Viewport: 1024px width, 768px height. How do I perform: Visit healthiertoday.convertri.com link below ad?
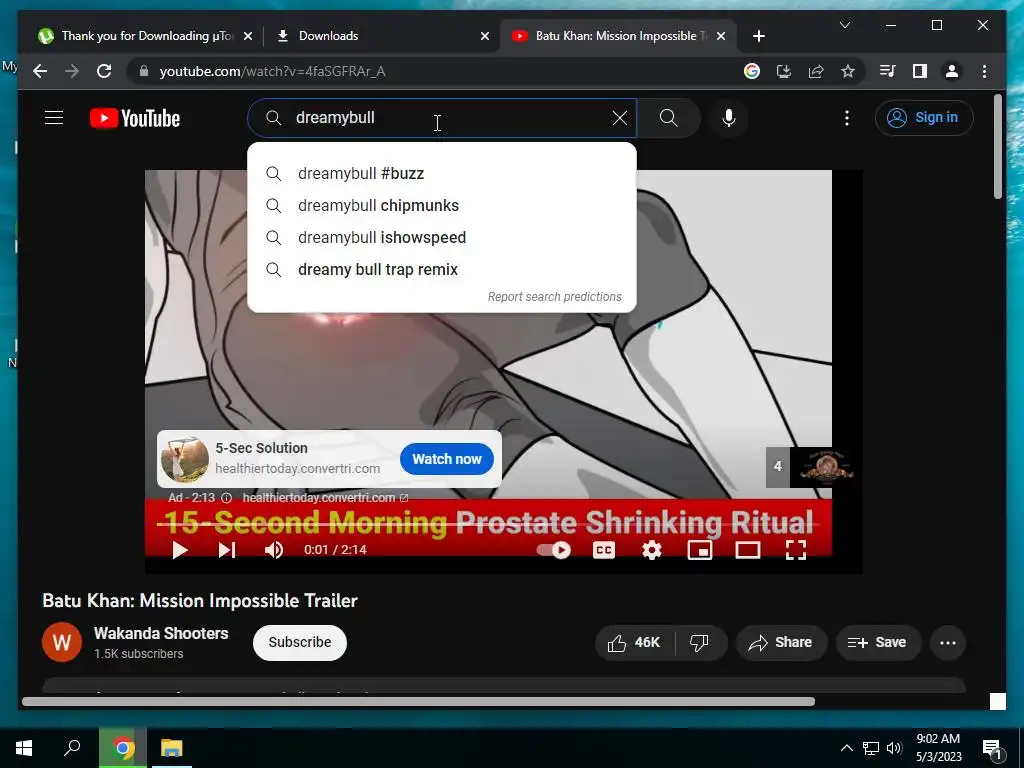[x=325, y=498]
